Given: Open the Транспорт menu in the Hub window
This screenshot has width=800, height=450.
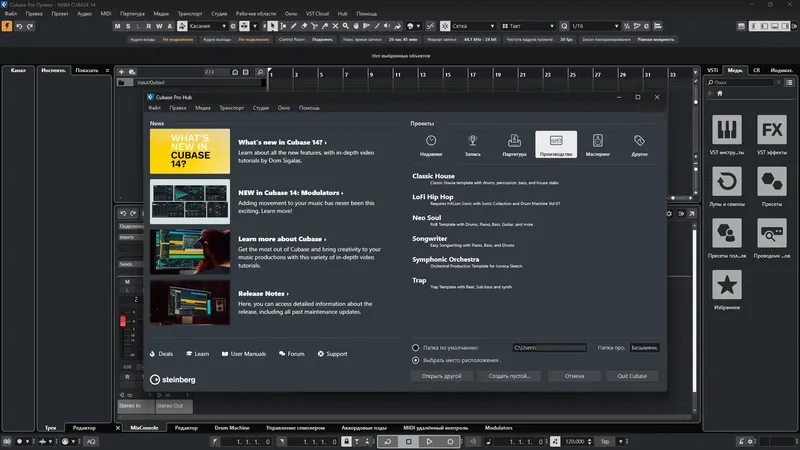Looking at the screenshot, I should coord(231,107).
